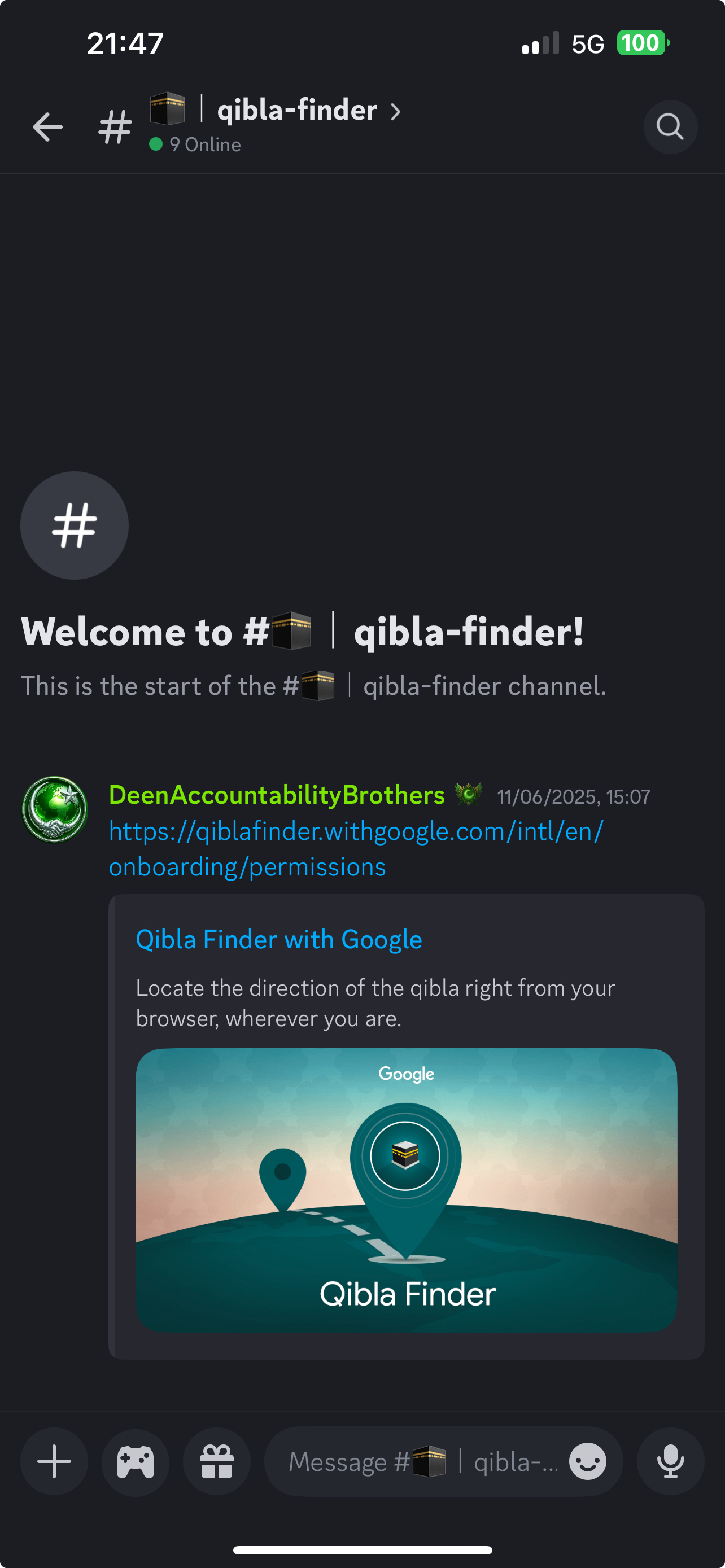Open DeenAccountabilityBrothers avatar profile
The width and height of the screenshot is (725, 1568).
(x=55, y=809)
